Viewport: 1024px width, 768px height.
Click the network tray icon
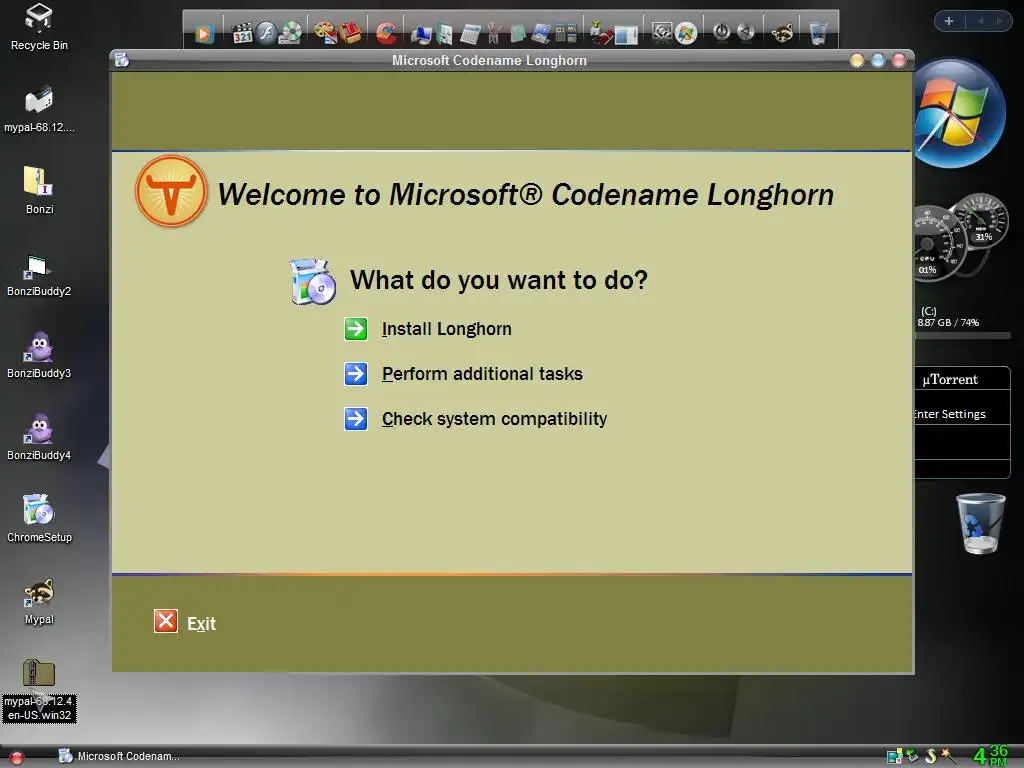tap(895, 756)
